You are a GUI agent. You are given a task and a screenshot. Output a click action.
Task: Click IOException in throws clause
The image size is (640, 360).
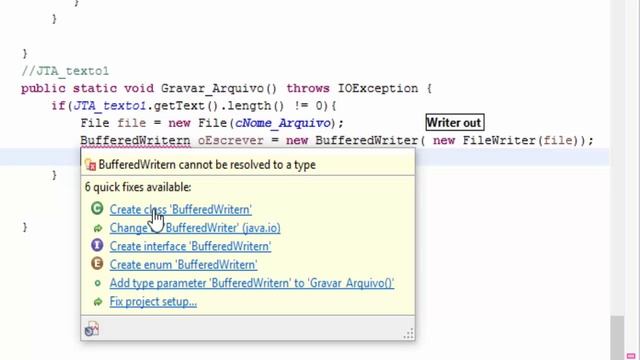pyautogui.click(x=378, y=89)
